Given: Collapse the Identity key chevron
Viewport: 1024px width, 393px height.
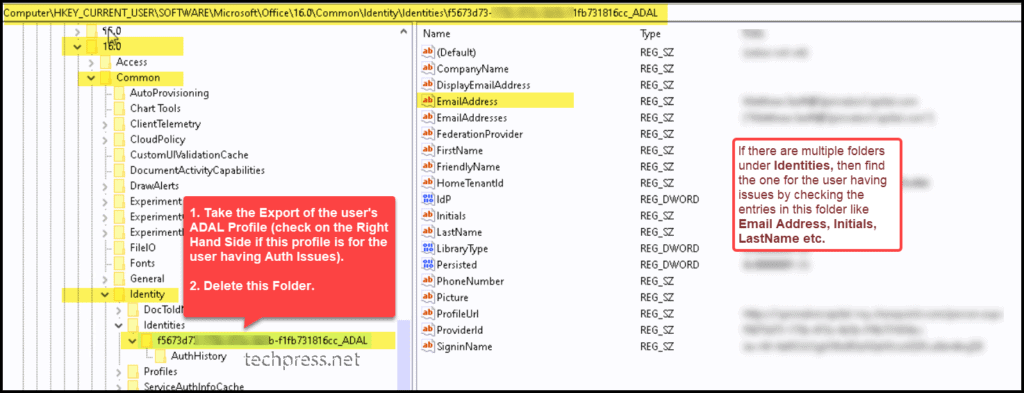Looking at the screenshot, I should point(105,294).
